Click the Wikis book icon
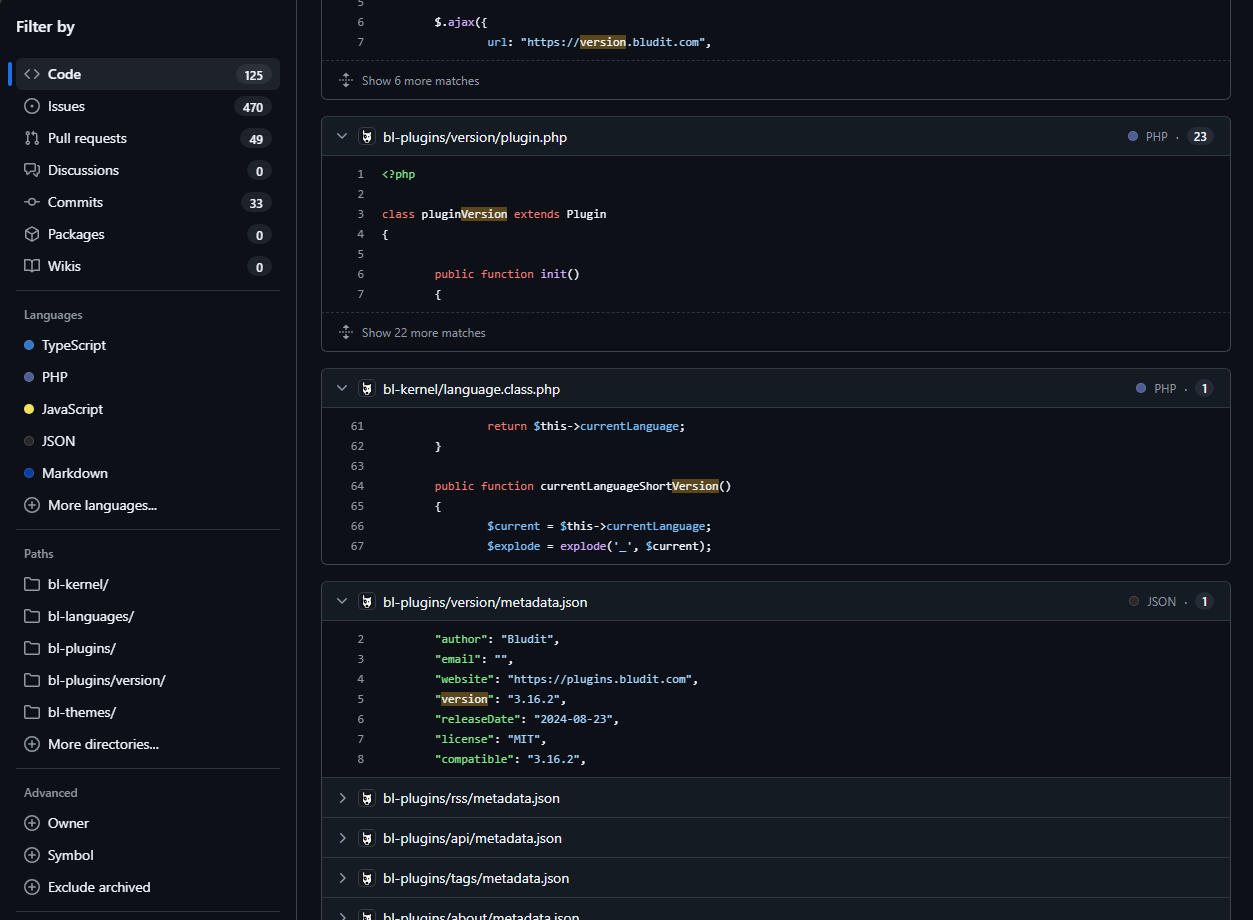Viewport: 1253px width, 920px height. point(32,266)
